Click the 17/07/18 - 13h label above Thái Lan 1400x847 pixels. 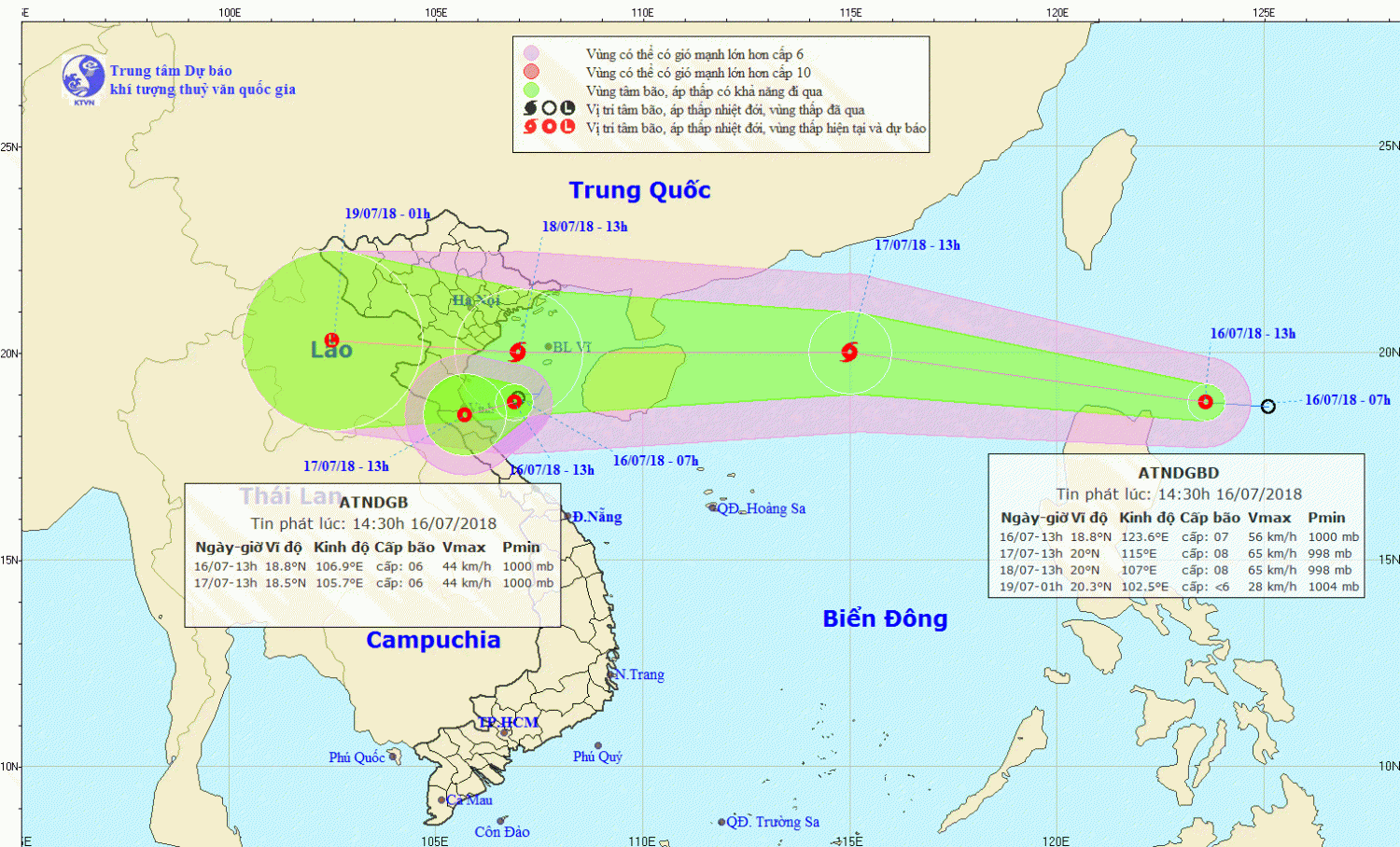tap(345, 466)
